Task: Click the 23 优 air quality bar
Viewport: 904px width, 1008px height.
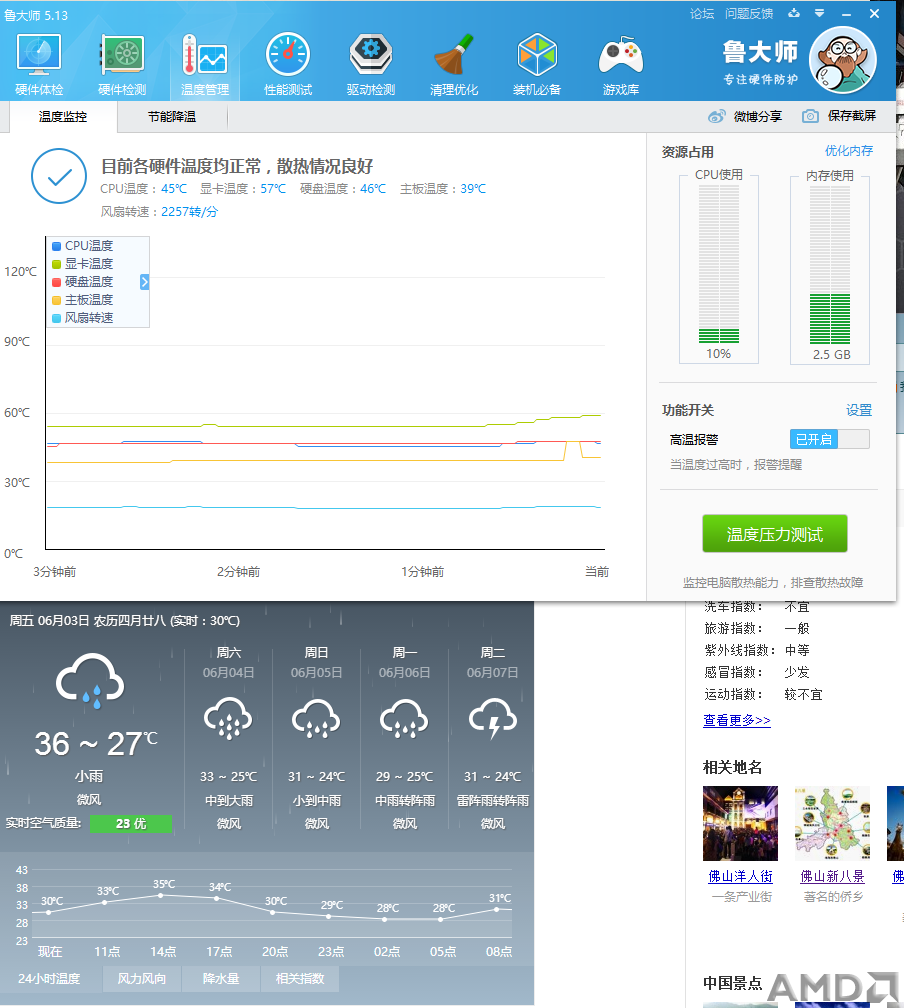Action: coord(131,824)
